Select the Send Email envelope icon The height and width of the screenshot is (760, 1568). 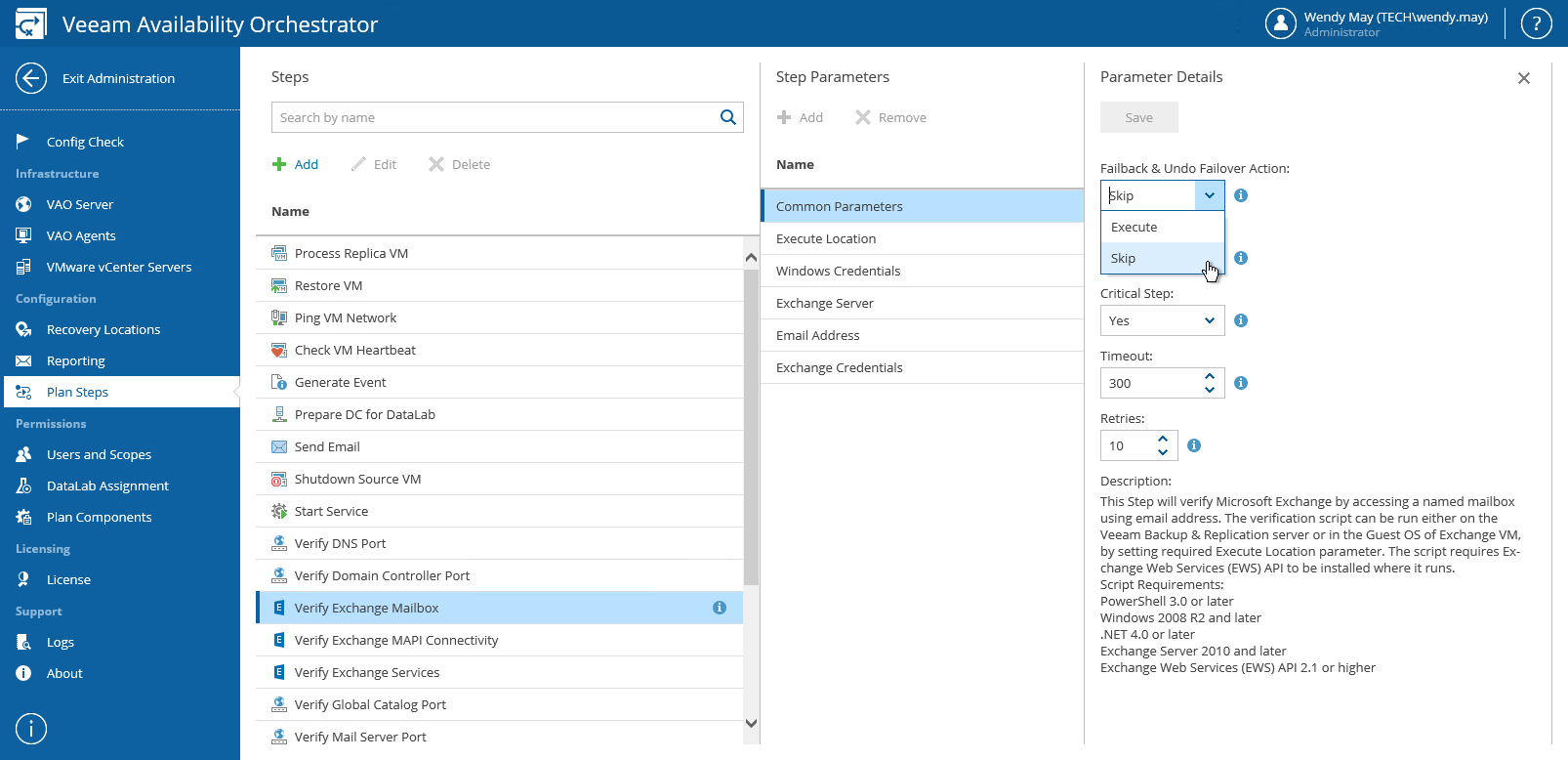tap(279, 446)
